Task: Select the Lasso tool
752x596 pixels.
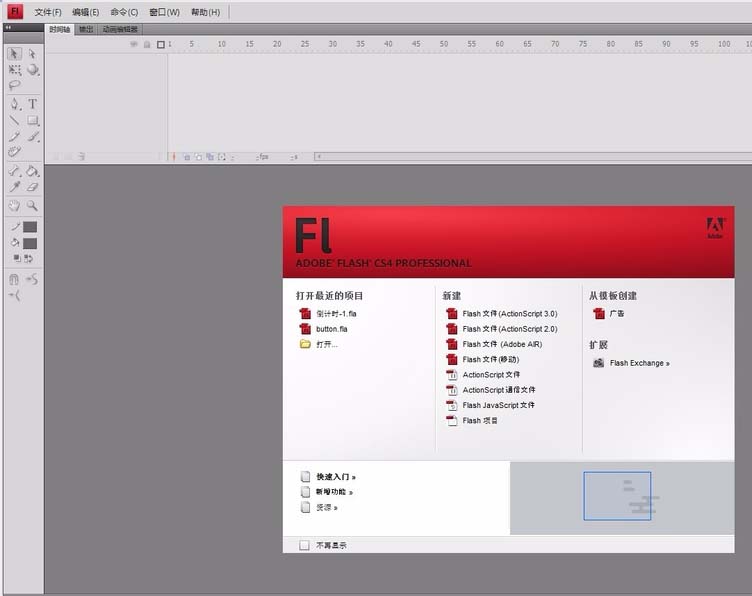Action: (14, 86)
